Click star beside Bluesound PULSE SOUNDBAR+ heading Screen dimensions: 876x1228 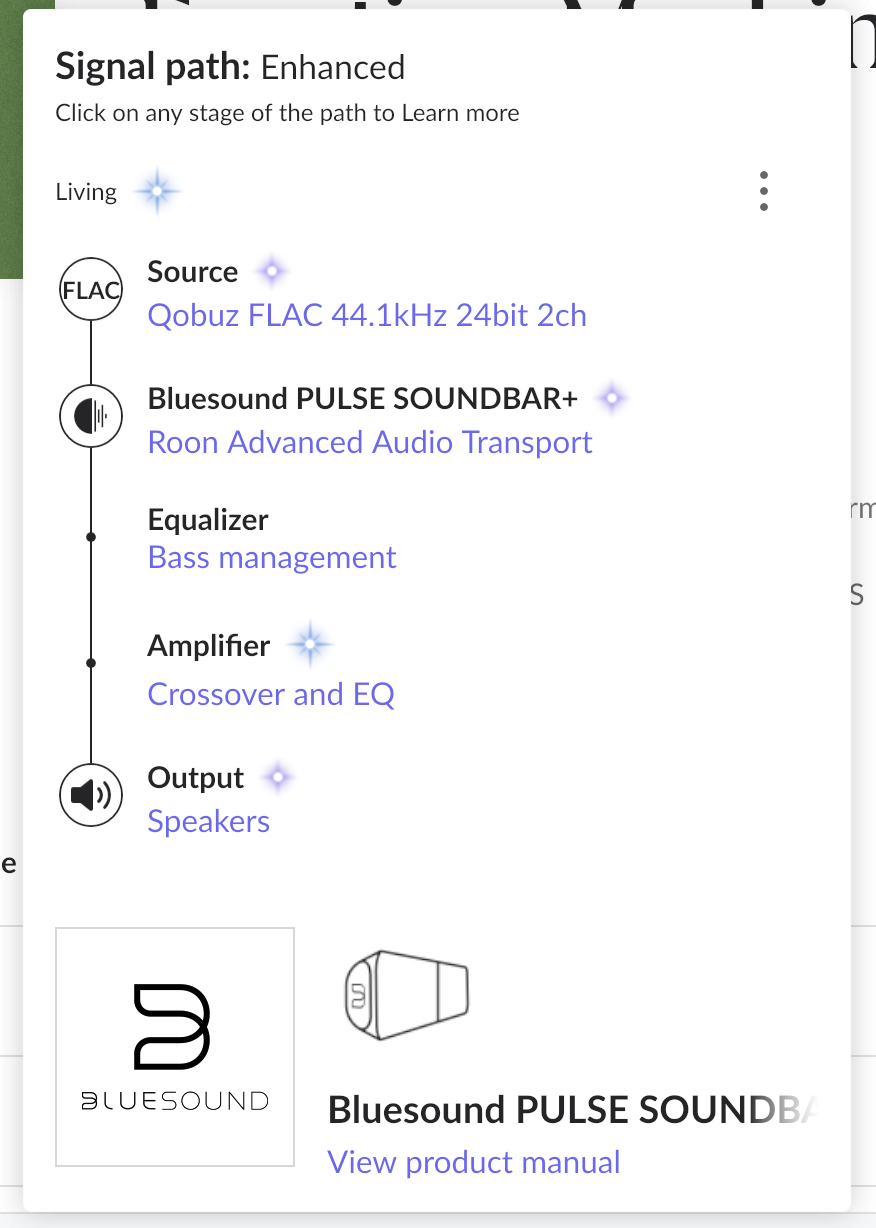click(611, 399)
